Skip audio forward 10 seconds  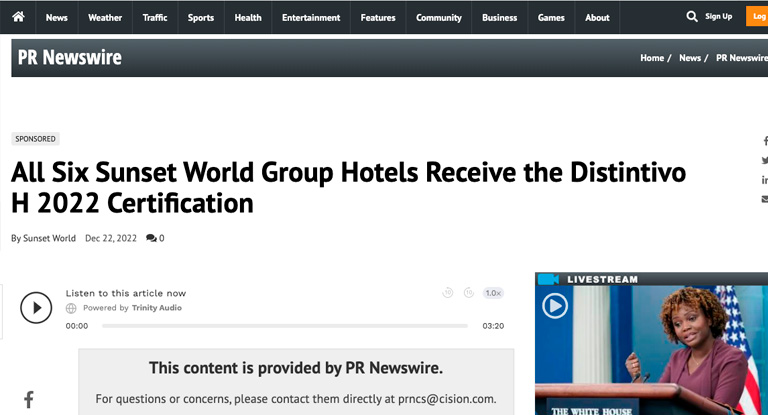tap(469, 293)
